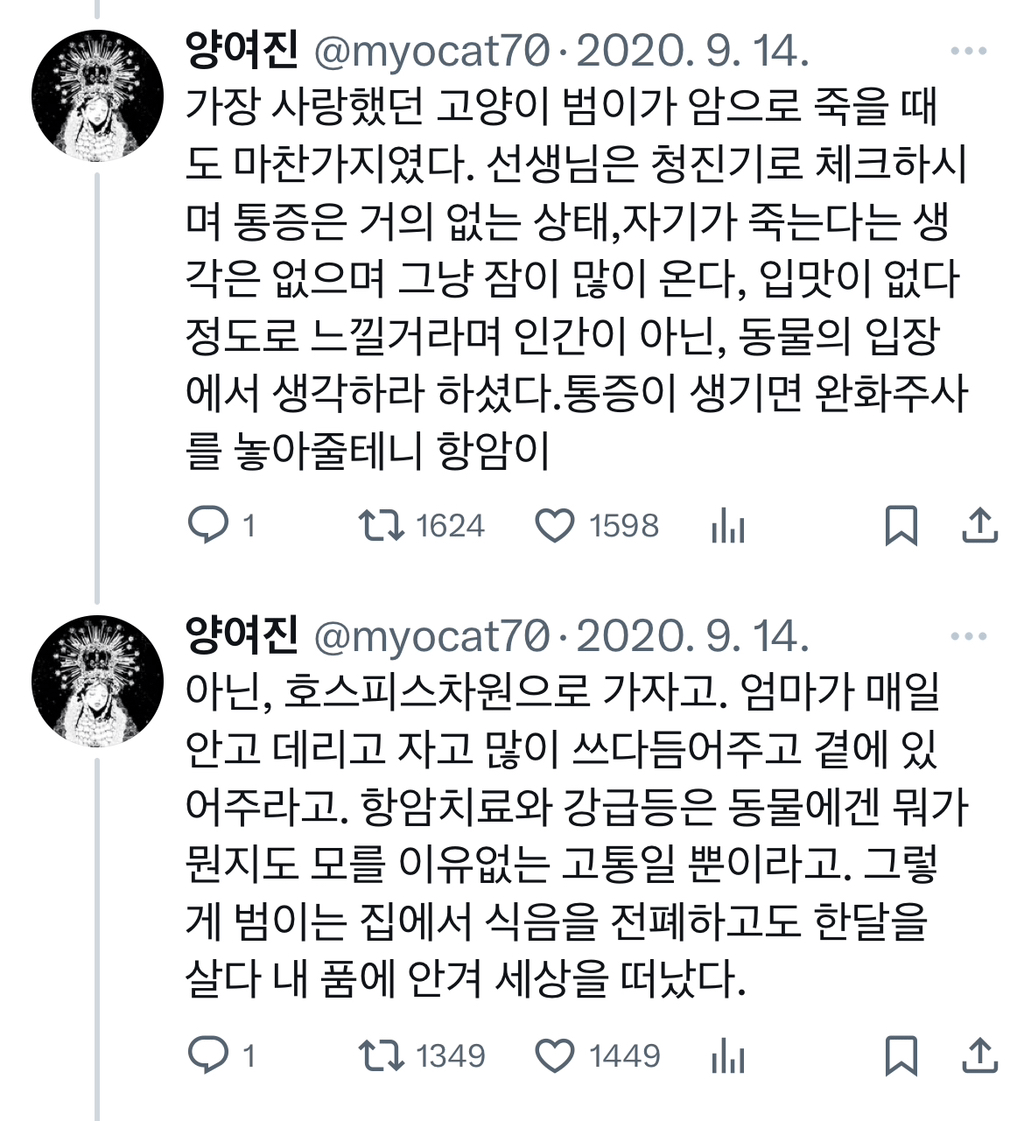1024x1121 pixels.
Task: Bookmark the second tweet
Action: pos(901,1055)
